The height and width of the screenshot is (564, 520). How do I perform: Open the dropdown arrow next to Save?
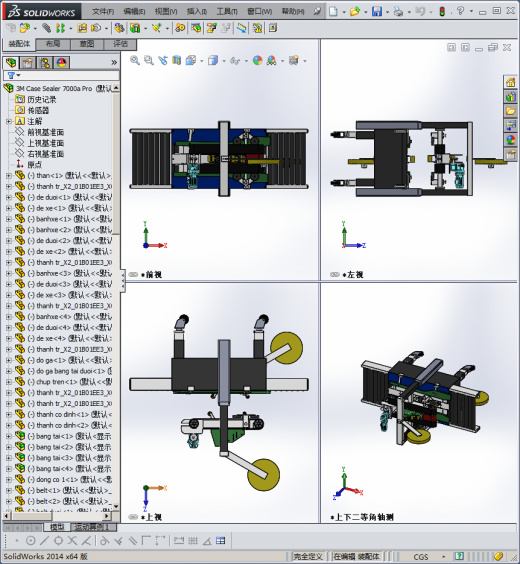click(x=387, y=12)
